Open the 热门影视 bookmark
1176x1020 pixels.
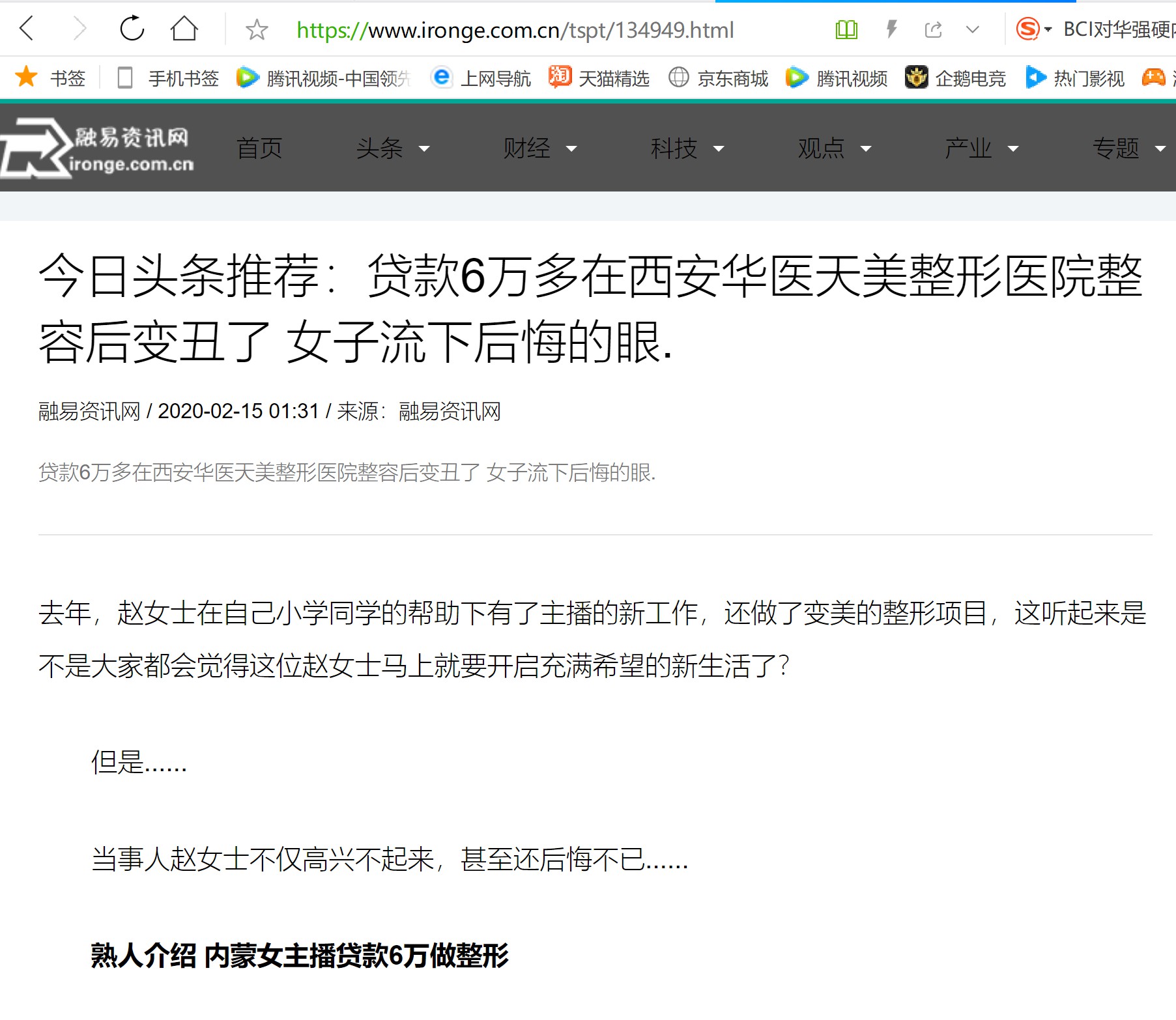[1074, 78]
